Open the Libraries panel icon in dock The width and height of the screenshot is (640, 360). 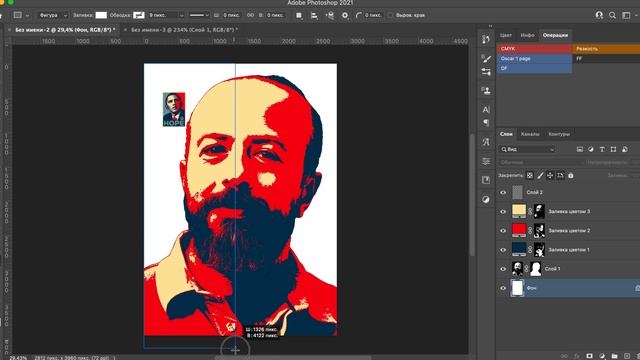point(486,180)
